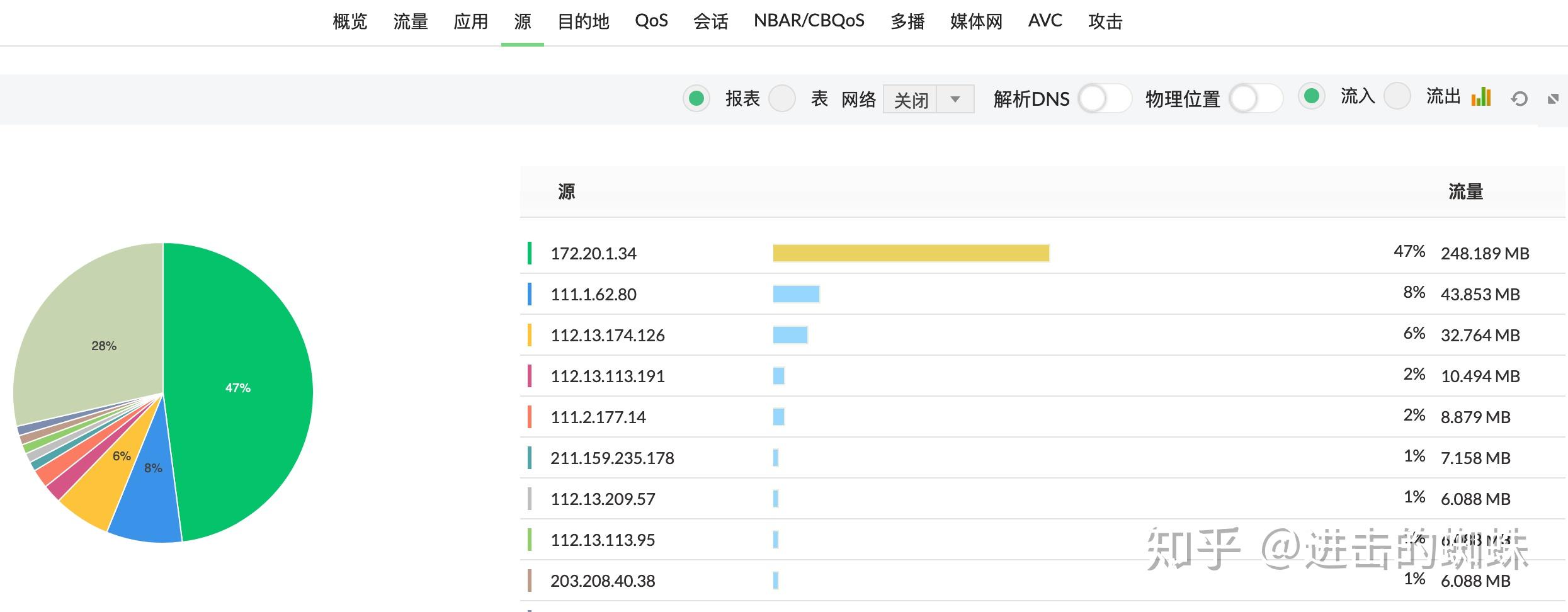Click the 流量 column header

1465,191
